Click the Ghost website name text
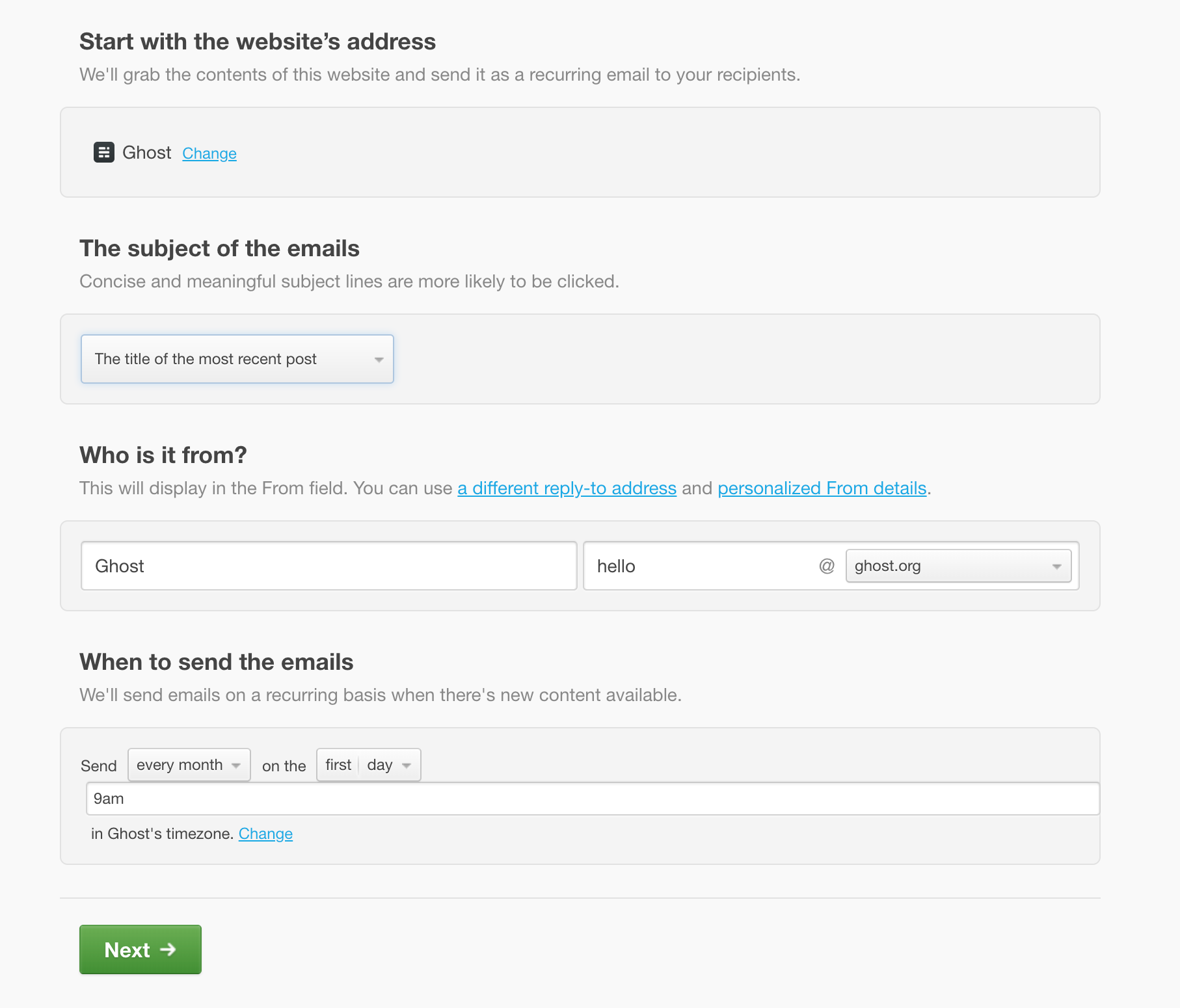This screenshot has width=1180, height=1008. [146, 153]
